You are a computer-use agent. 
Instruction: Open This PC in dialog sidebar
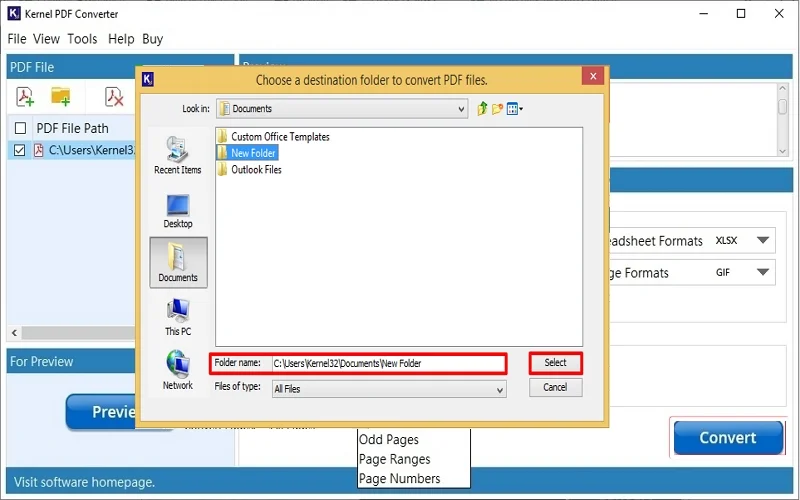click(x=178, y=317)
